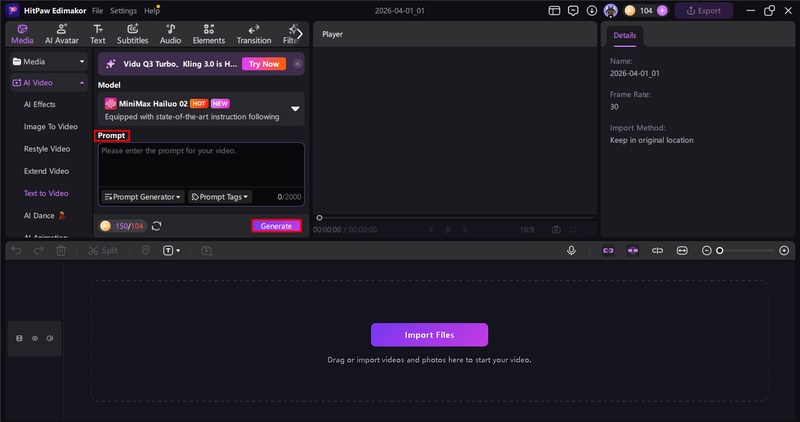The image size is (800, 422).
Task: Toggle the purple magnetic snap icon
Action: [x=633, y=251]
